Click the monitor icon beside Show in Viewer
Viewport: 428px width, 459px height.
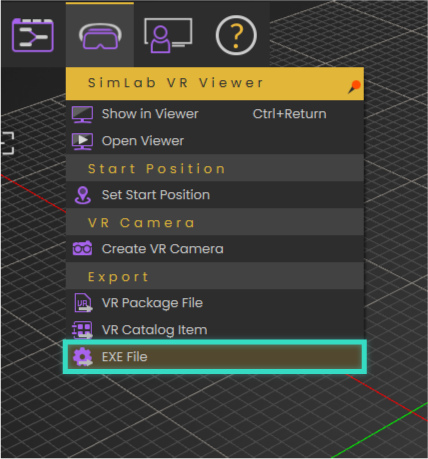pyautogui.click(x=82, y=114)
